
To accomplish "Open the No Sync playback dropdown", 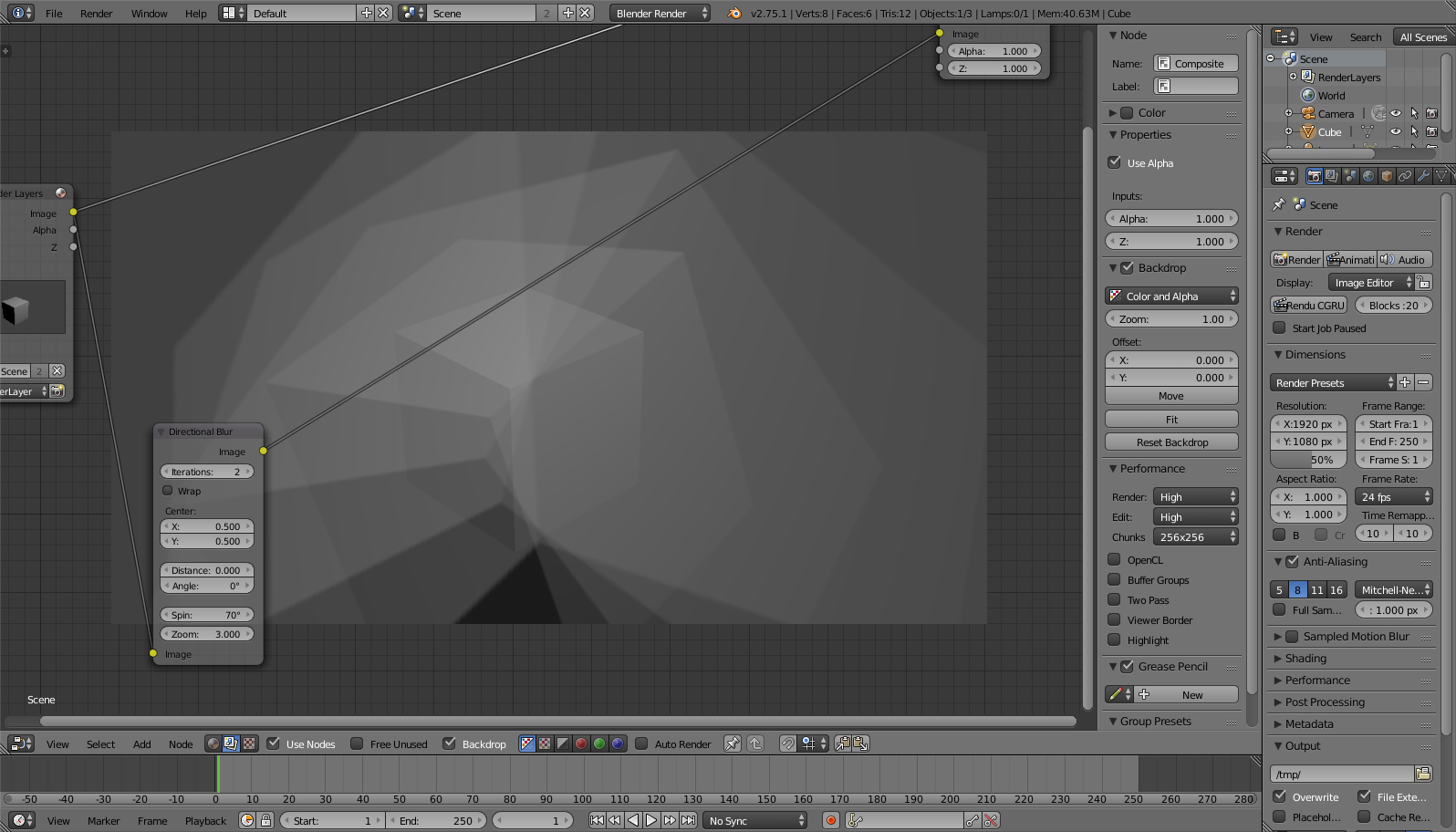I will tap(755, 820).
